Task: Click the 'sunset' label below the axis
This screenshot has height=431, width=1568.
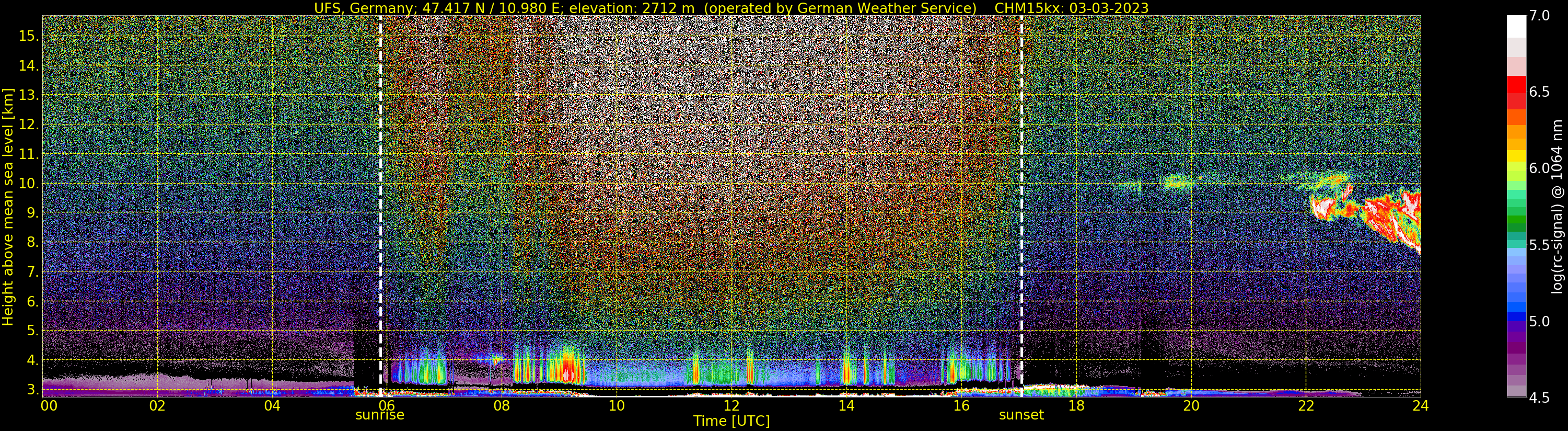Action: [1021, 415]
